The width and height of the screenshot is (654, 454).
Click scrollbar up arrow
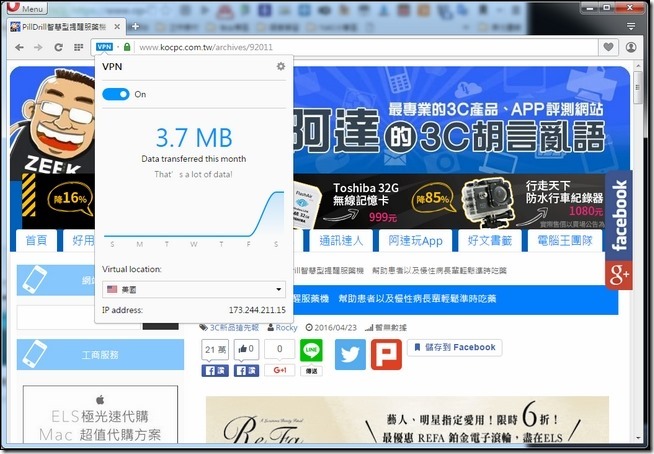tap(638, 66)
